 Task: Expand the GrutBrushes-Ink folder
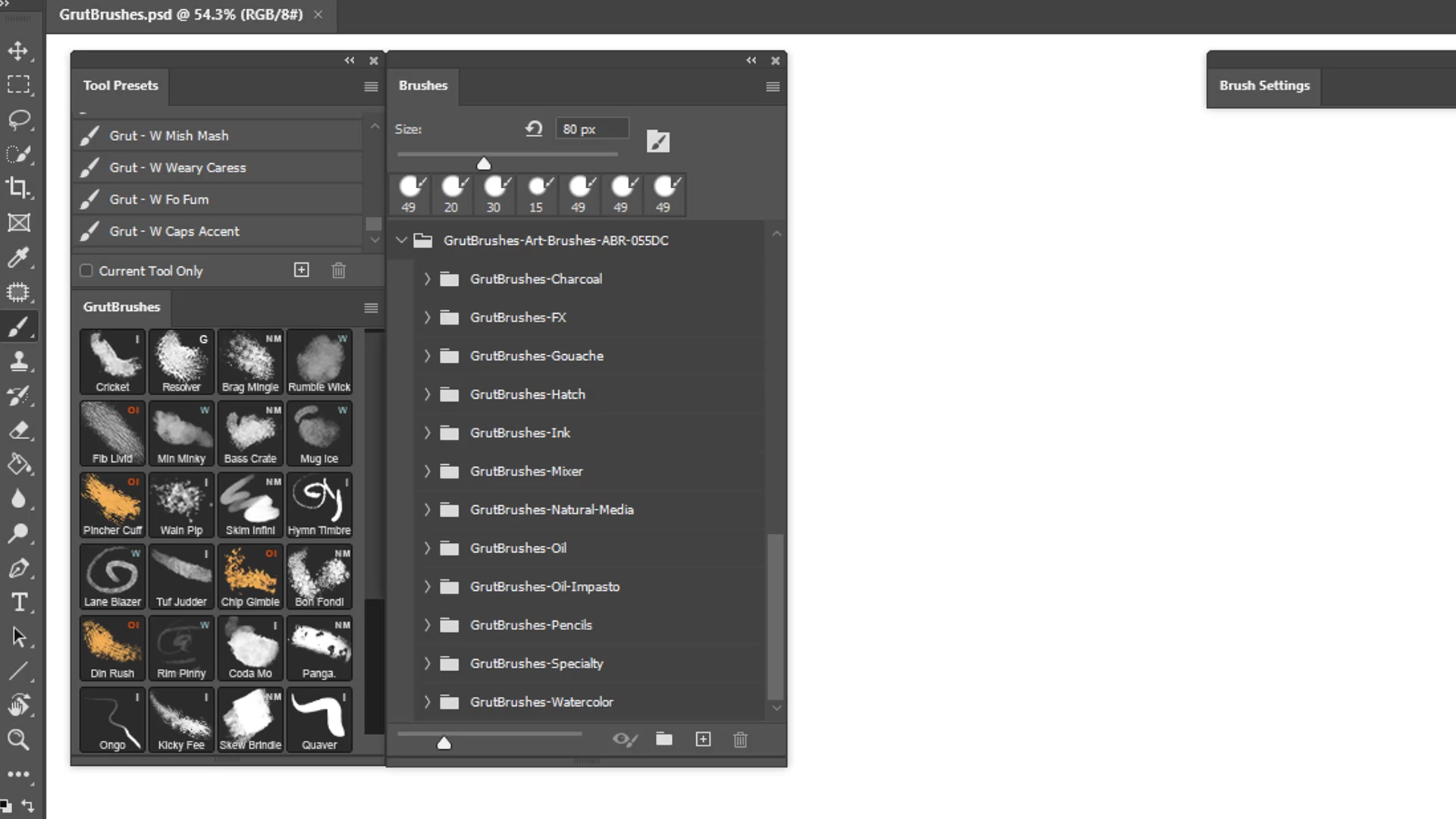(427, 433)
